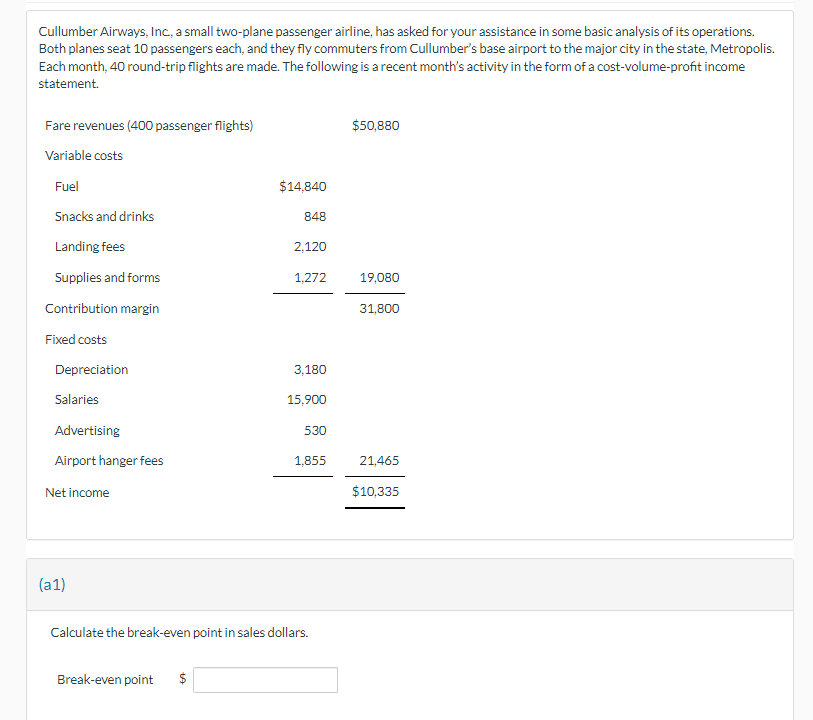813x720 pixels.
Task: Click the 'Snacks and drinks' label
Action: pyautogui.click(x=104, y=216)
